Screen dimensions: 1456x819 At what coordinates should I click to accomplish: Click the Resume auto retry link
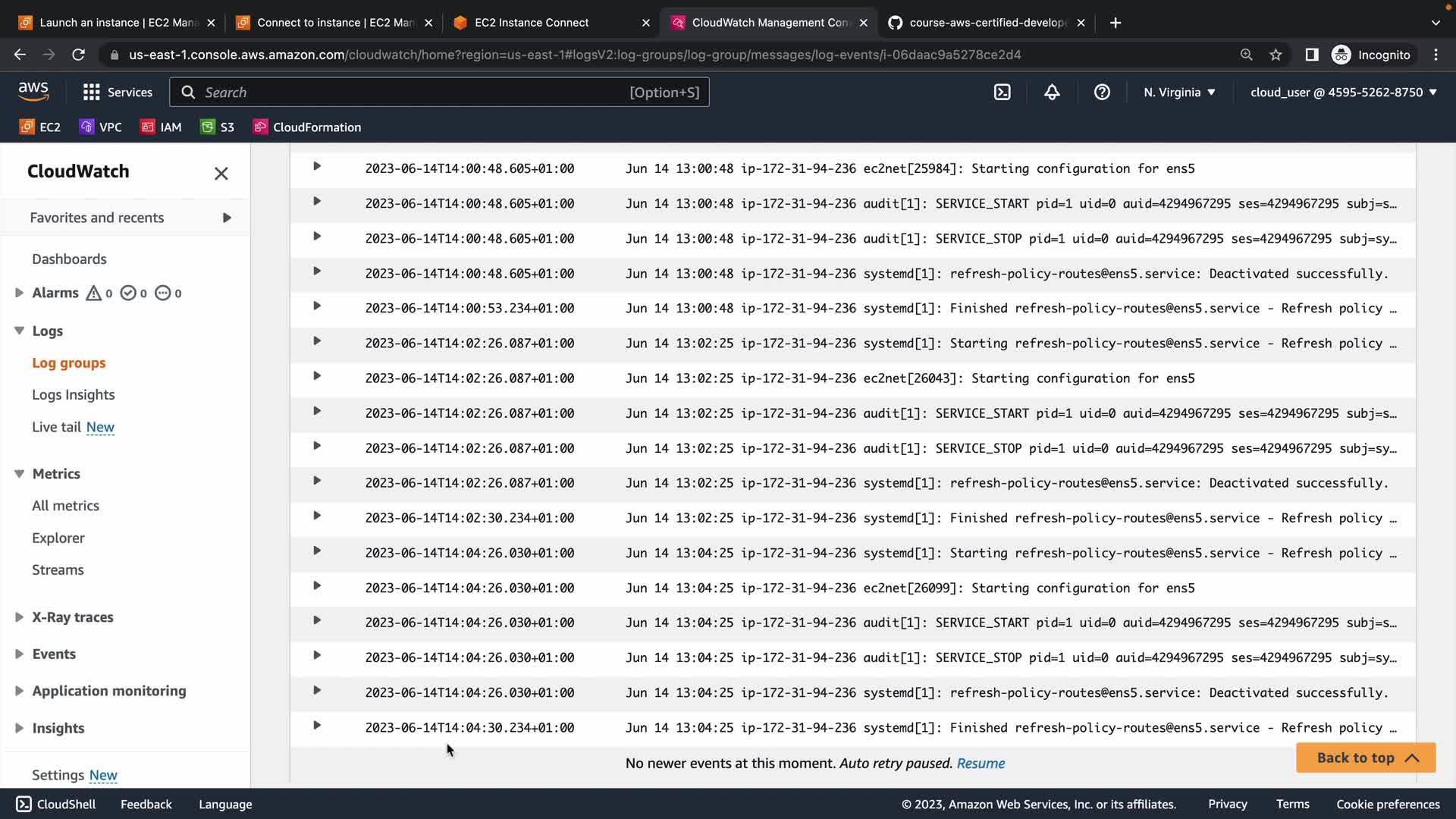pyautogui.click(x=980, y=763)
